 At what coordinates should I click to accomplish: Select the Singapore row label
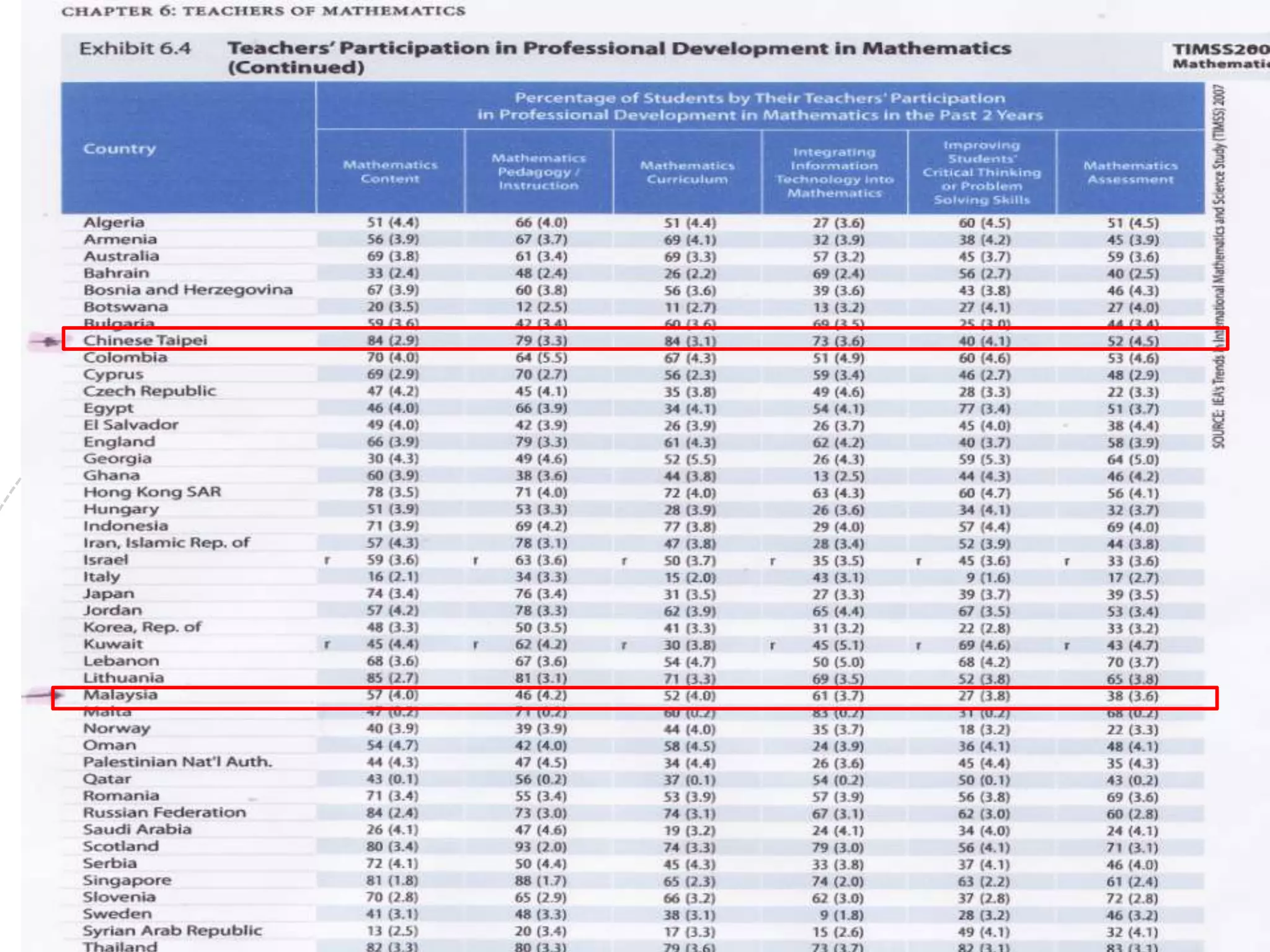coord(127,880)
